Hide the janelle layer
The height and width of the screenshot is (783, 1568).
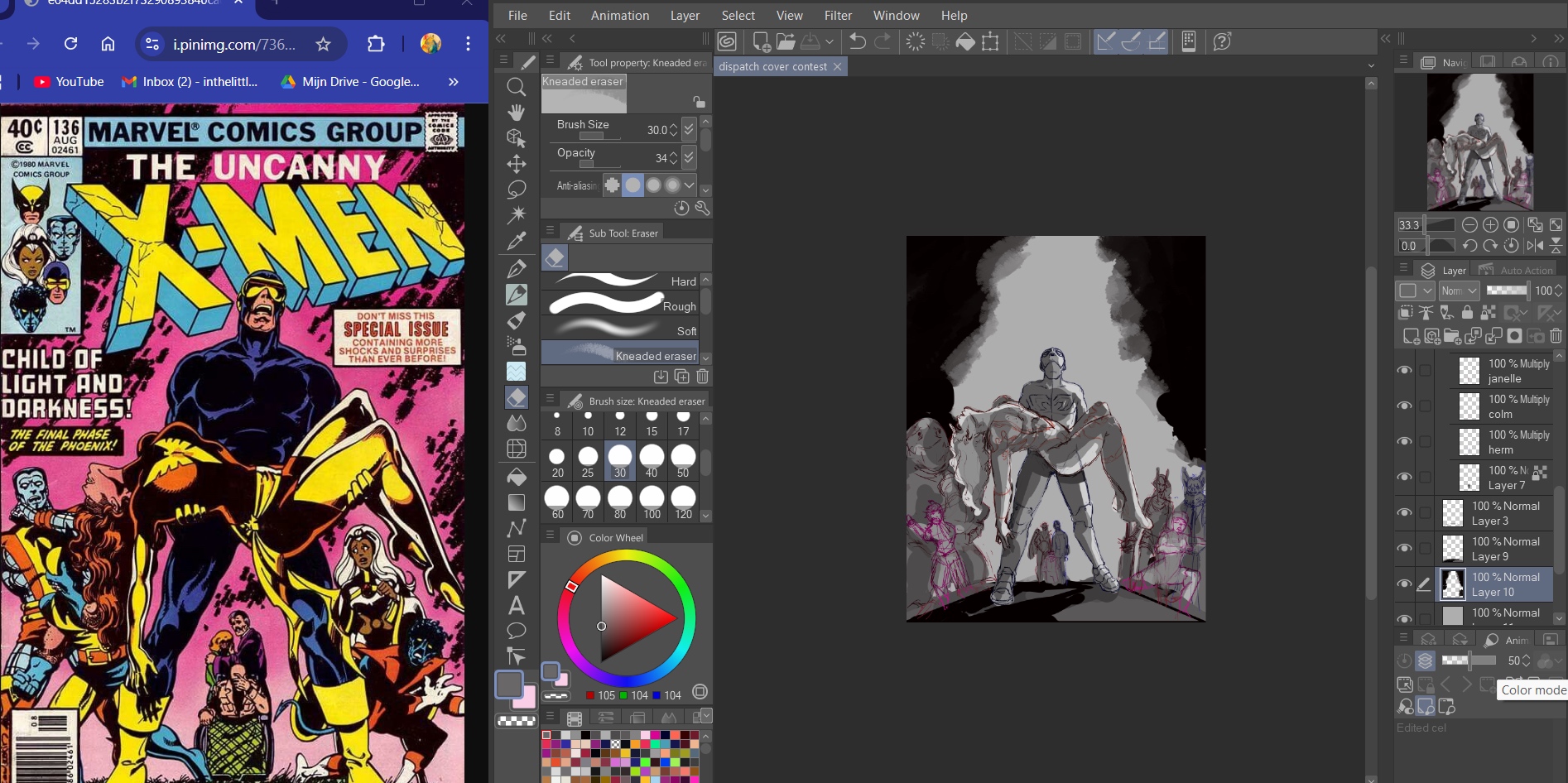1404,371
